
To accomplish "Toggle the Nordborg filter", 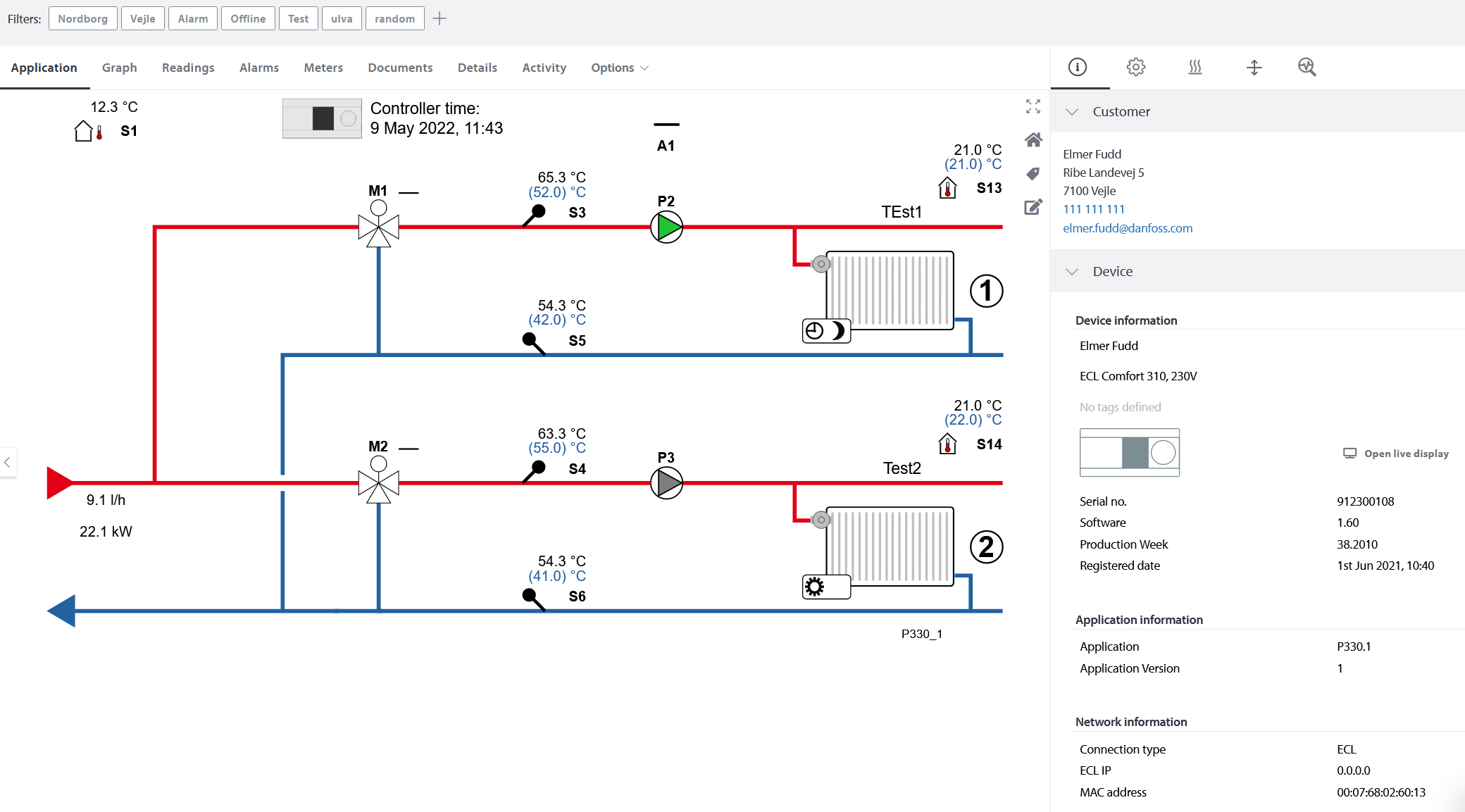I will (x=82, y=18).
